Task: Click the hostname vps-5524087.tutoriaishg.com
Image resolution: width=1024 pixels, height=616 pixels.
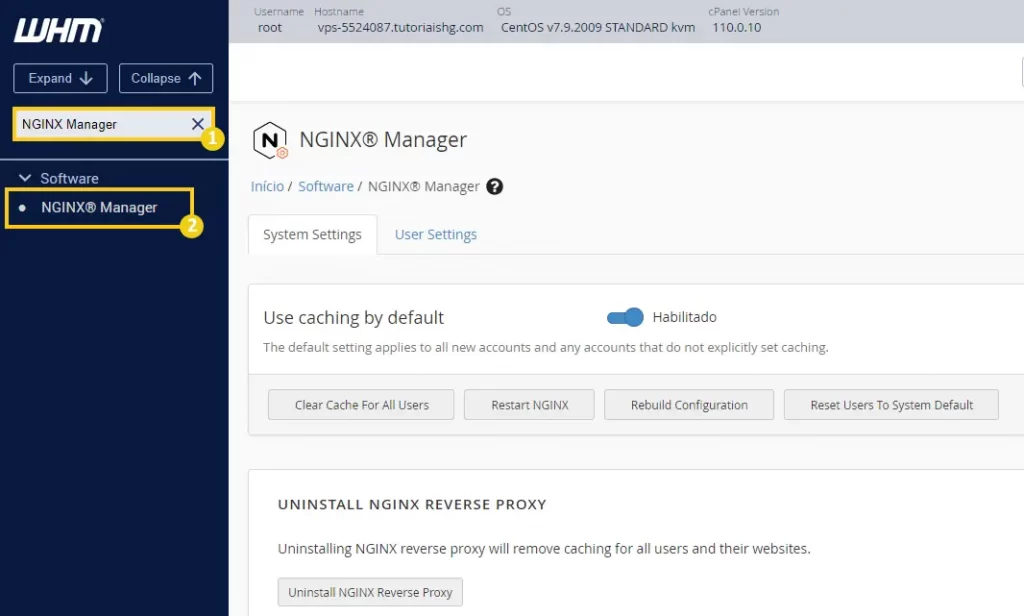Action: (x=400, y=27)
